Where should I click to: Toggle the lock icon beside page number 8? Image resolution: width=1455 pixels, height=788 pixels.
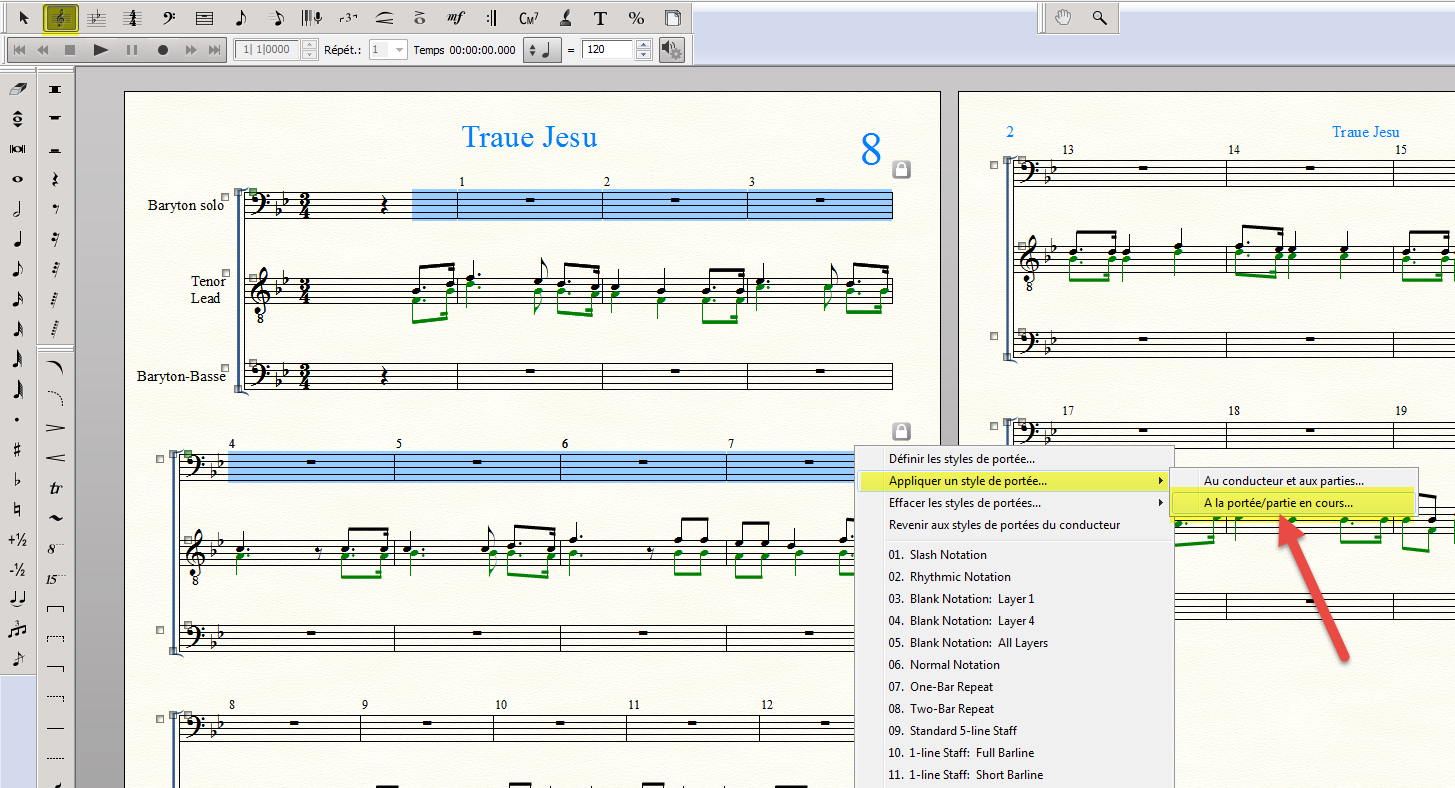pyautogui.click(x=901, y=169)
